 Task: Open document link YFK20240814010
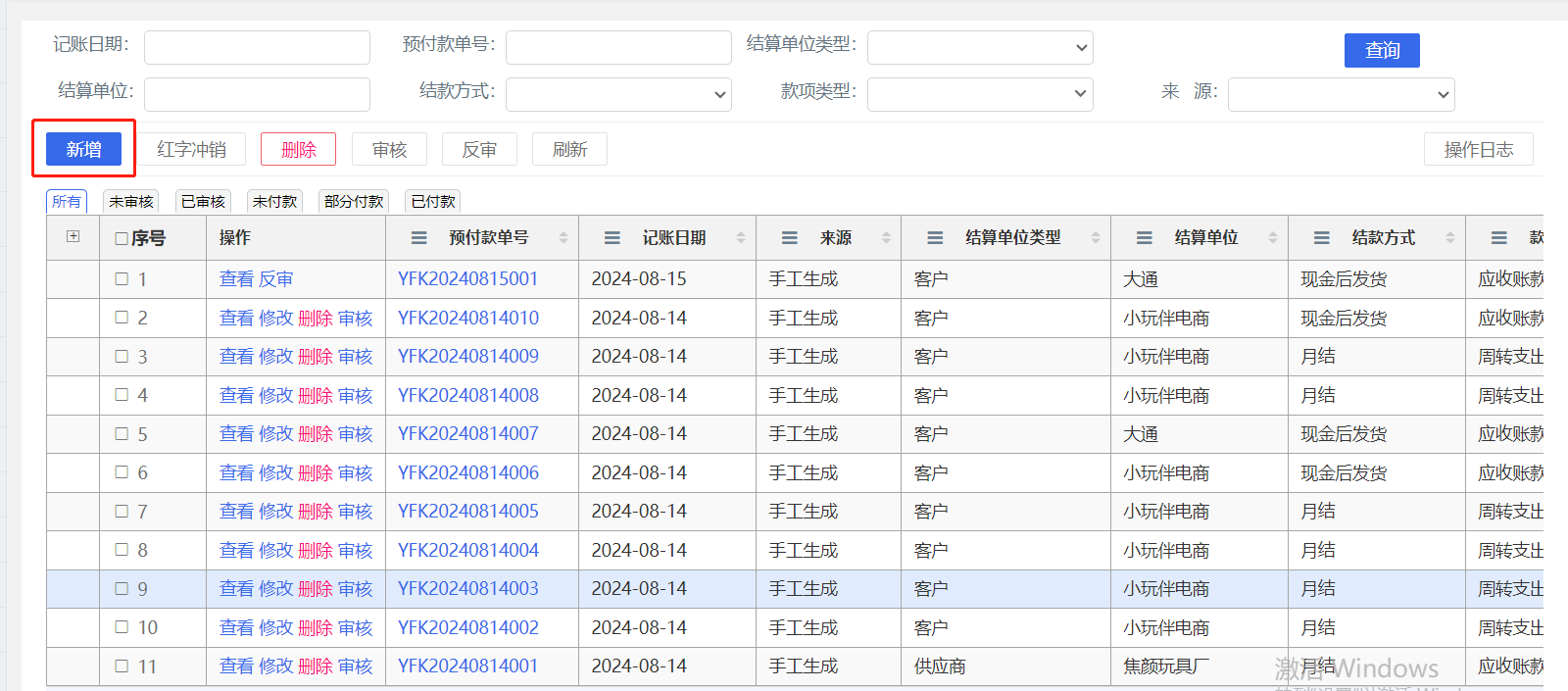click(x=468, y=318)
